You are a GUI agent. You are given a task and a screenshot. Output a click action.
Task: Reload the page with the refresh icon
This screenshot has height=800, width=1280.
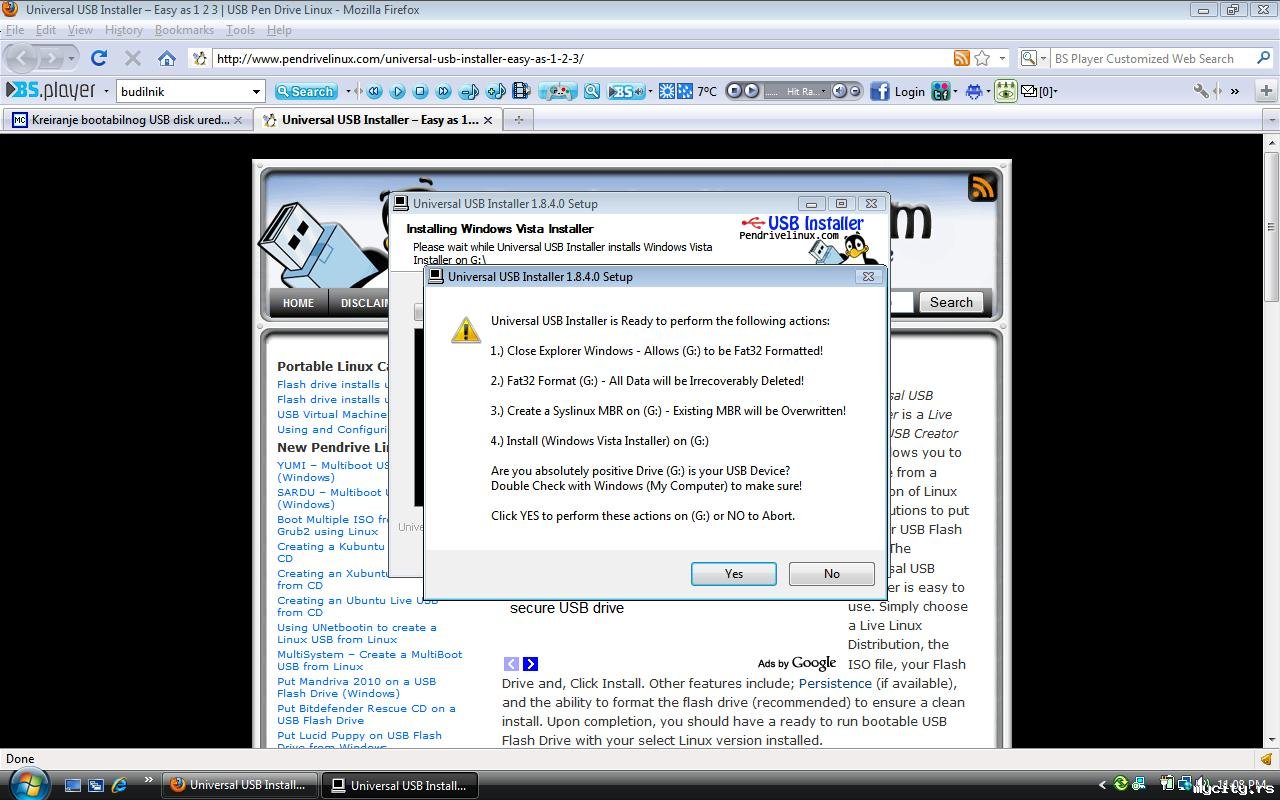98,58
